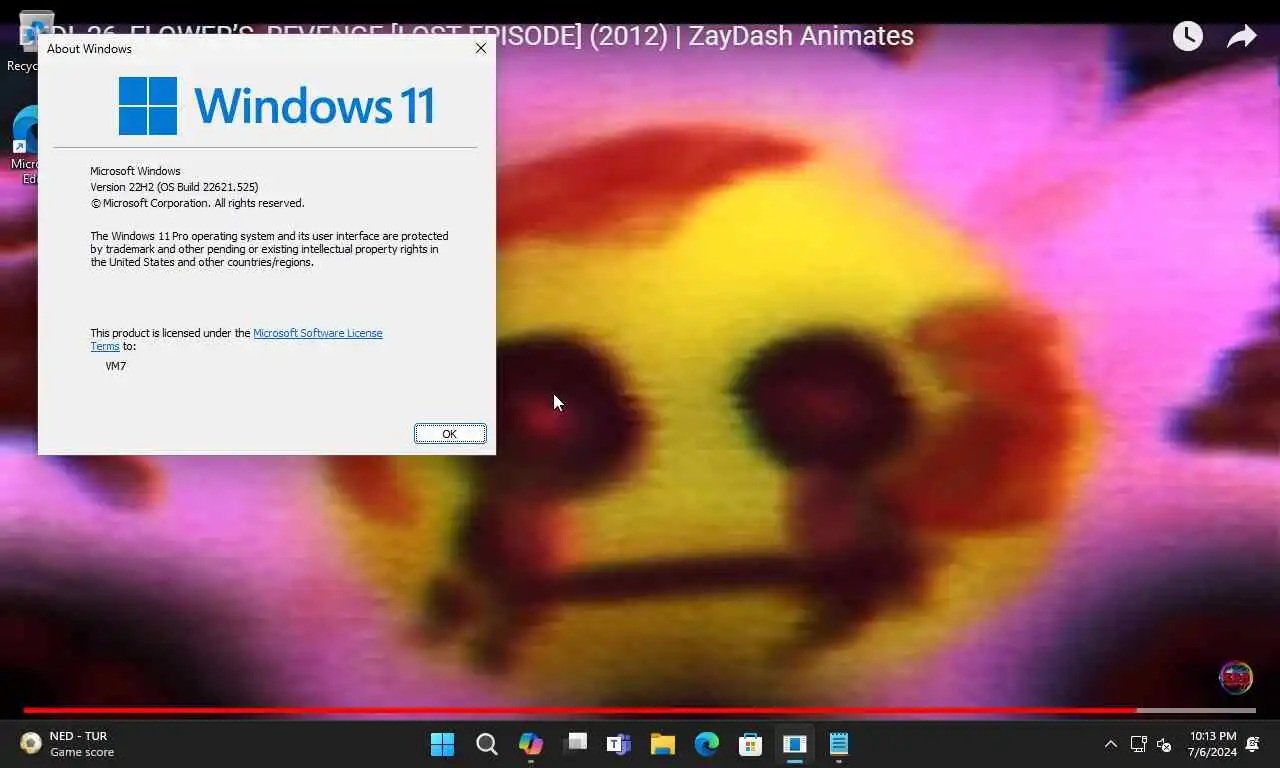Select the active winver taskbar icon
1280x768 pixels.
pos(795,744)
